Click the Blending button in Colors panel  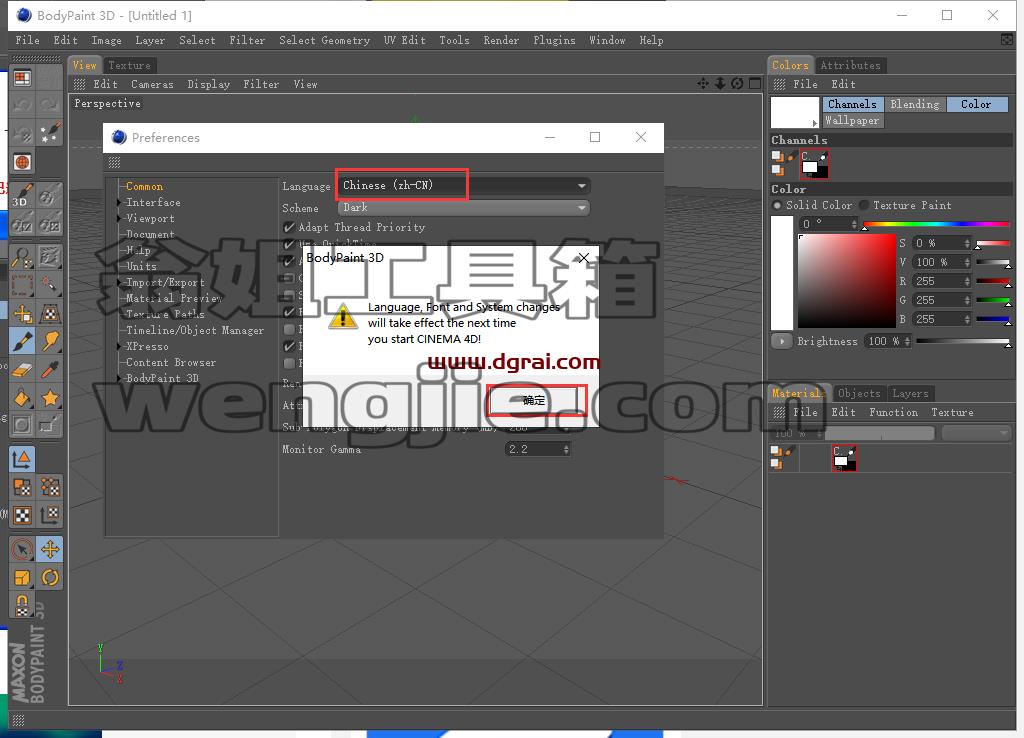pos(914,104)
